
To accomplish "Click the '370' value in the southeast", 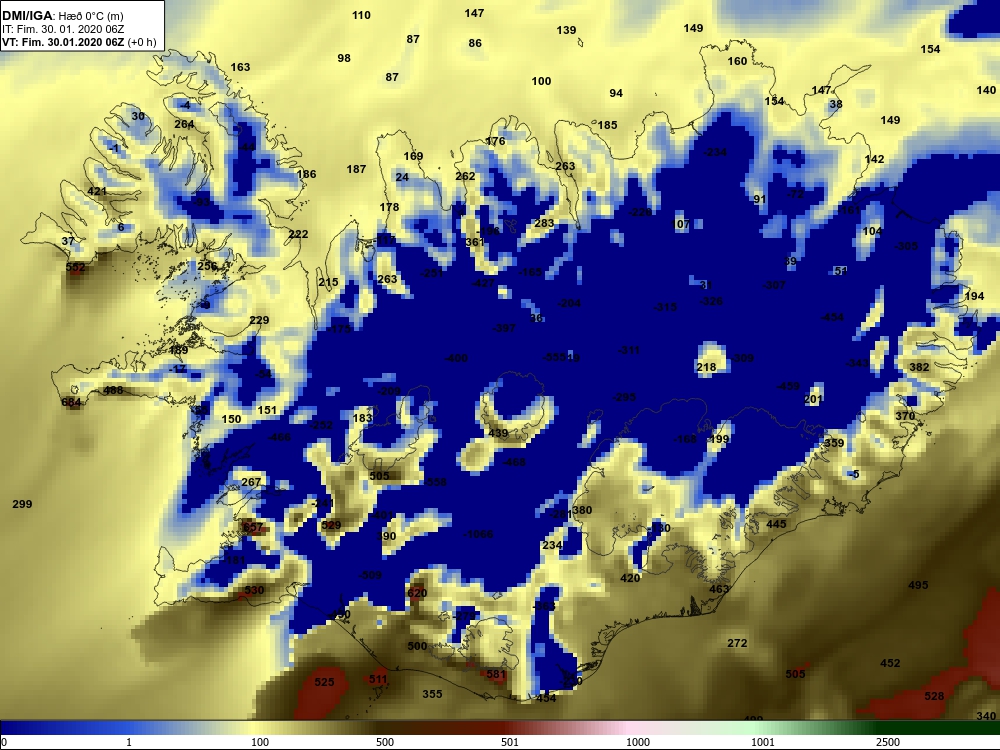I will [x=905, y=416].
